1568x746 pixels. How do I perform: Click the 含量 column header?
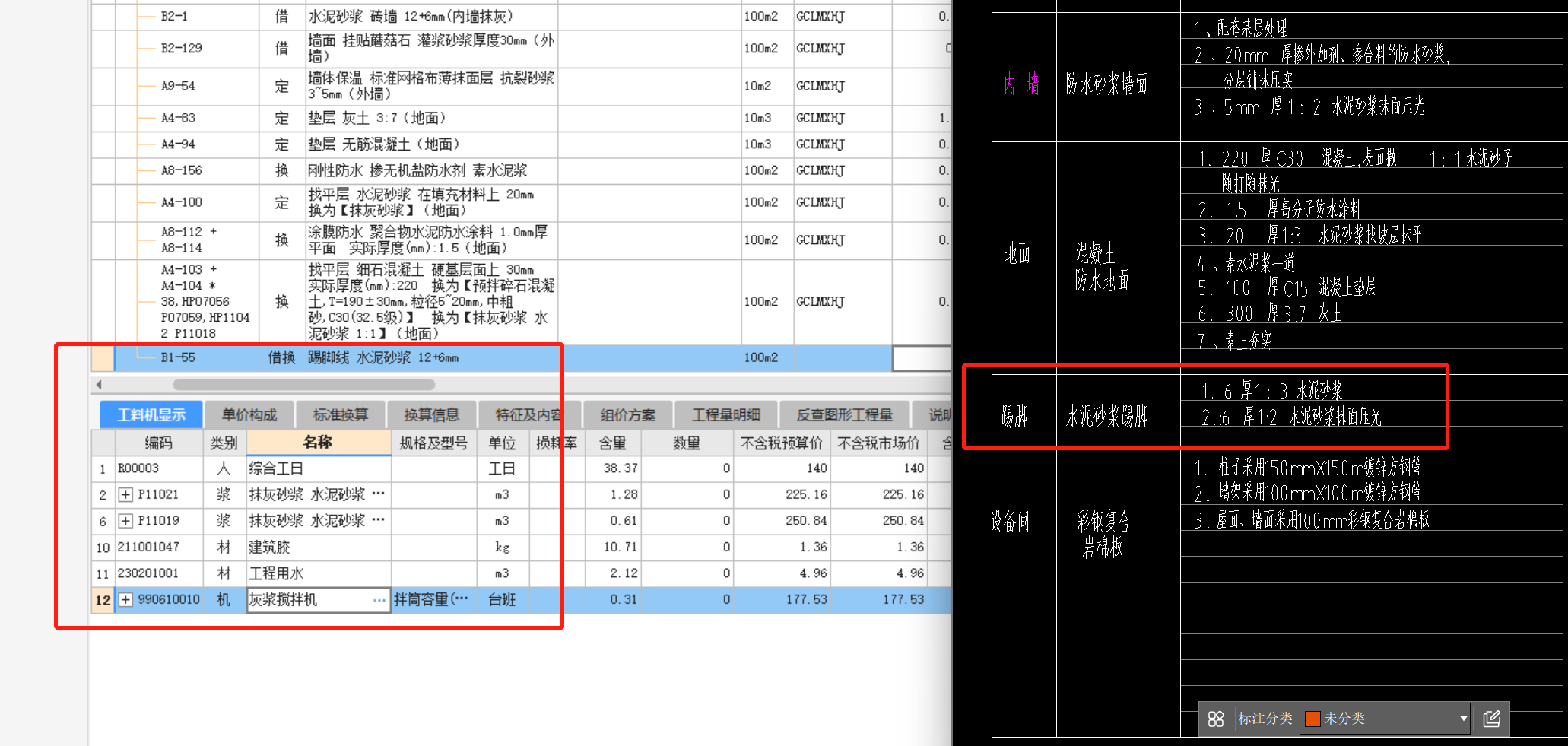(613, 443)
